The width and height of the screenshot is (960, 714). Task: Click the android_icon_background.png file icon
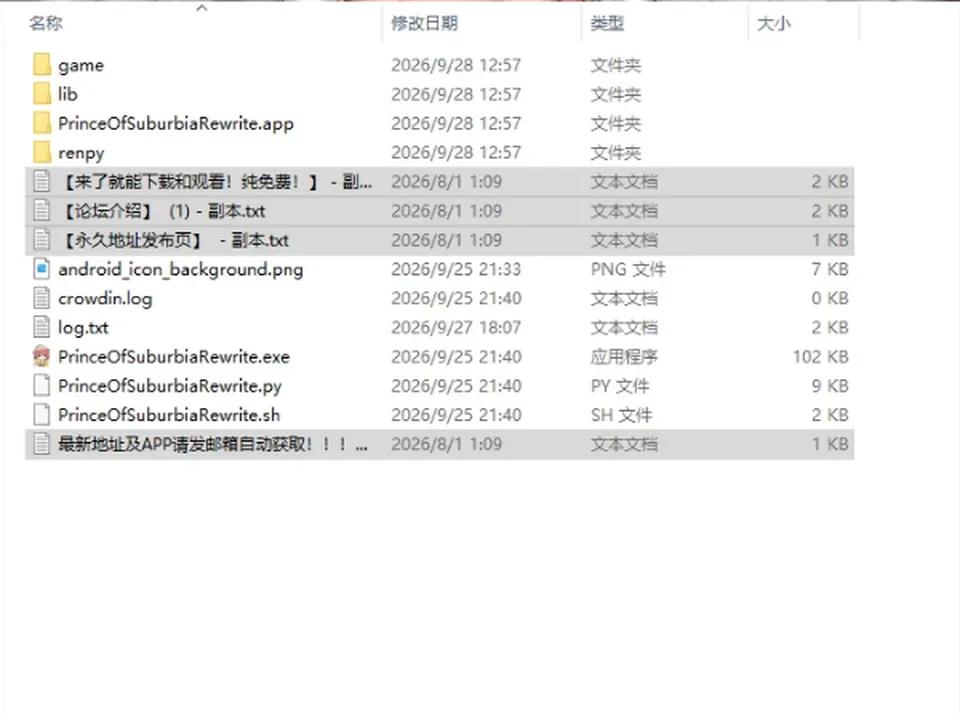click(42, 269)
